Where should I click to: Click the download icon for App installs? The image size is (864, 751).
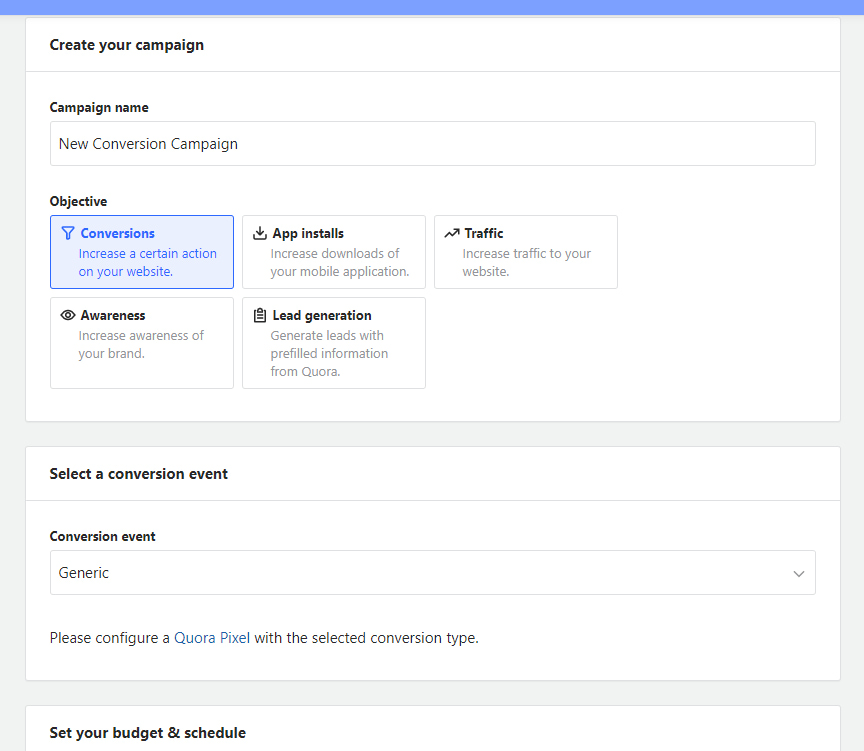click(260, 233)
